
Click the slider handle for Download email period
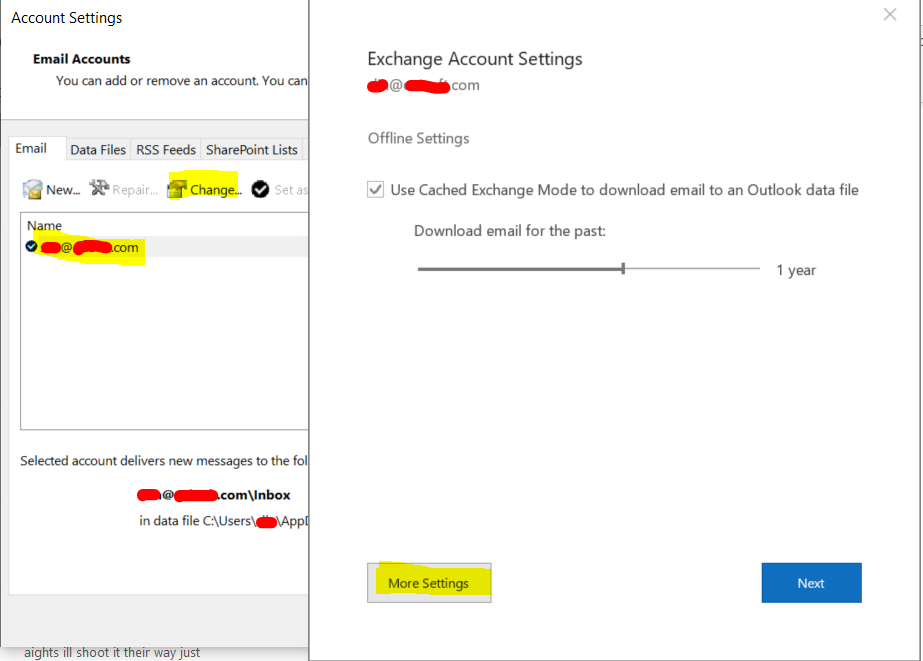623,269
